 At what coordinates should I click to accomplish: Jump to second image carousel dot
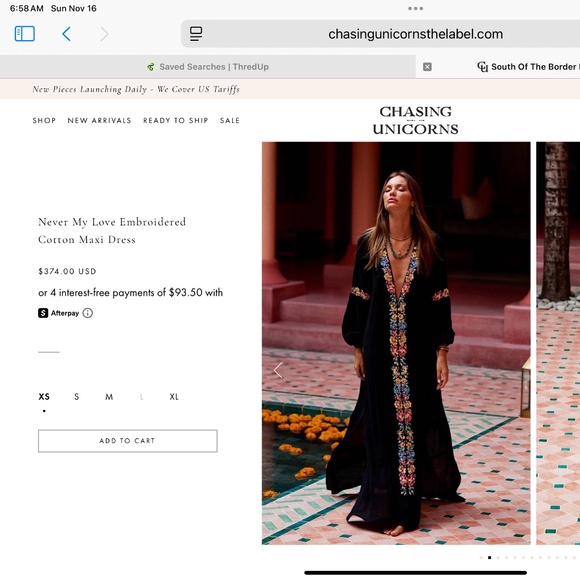pyautogui.click(x=489, y=557)
